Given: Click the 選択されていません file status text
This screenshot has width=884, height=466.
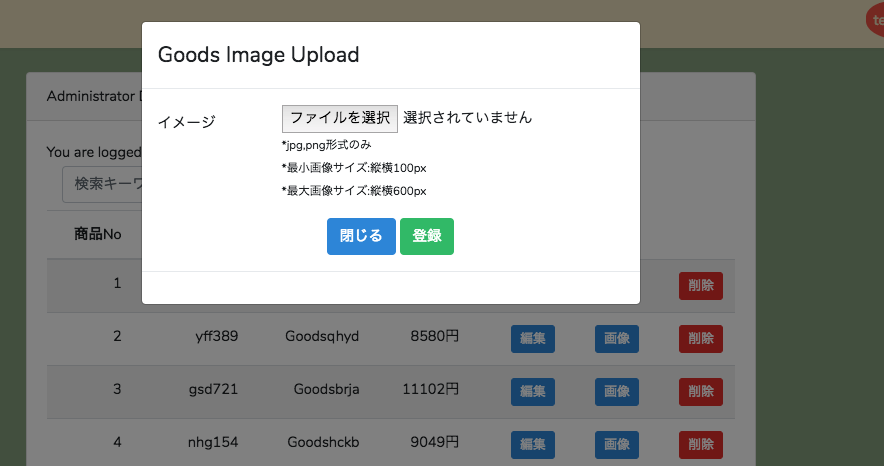Looking at the screenshot, I should [467, 118].
